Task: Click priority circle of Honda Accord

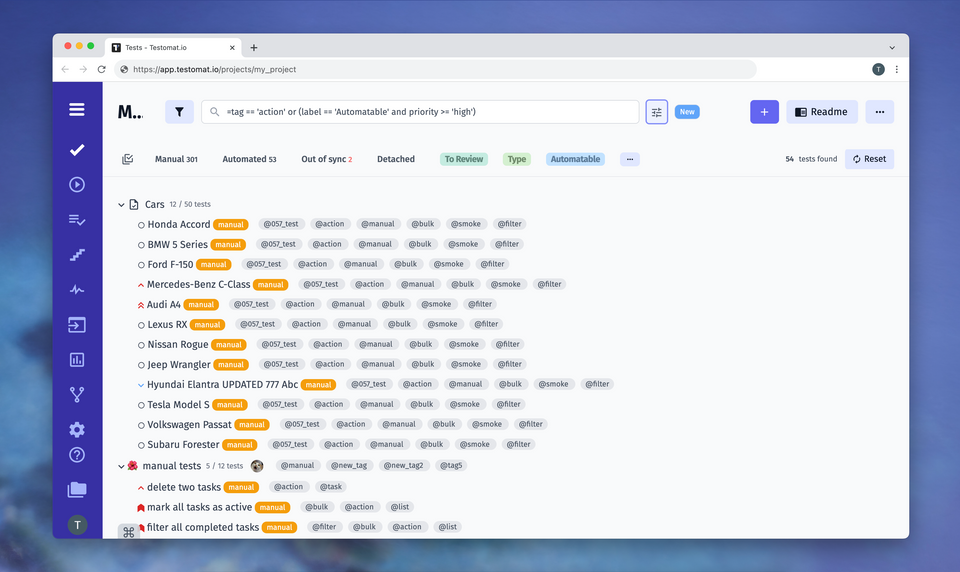Action: (141, 225)
